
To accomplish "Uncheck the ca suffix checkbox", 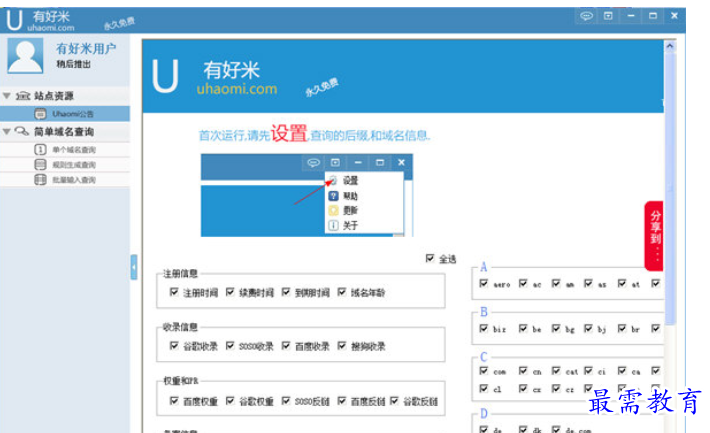I will coord(622,371).
